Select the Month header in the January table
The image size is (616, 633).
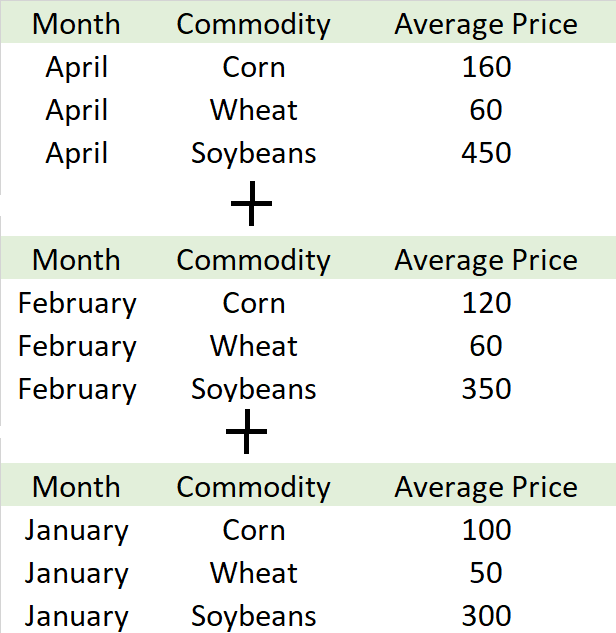(x=76, y=487)
